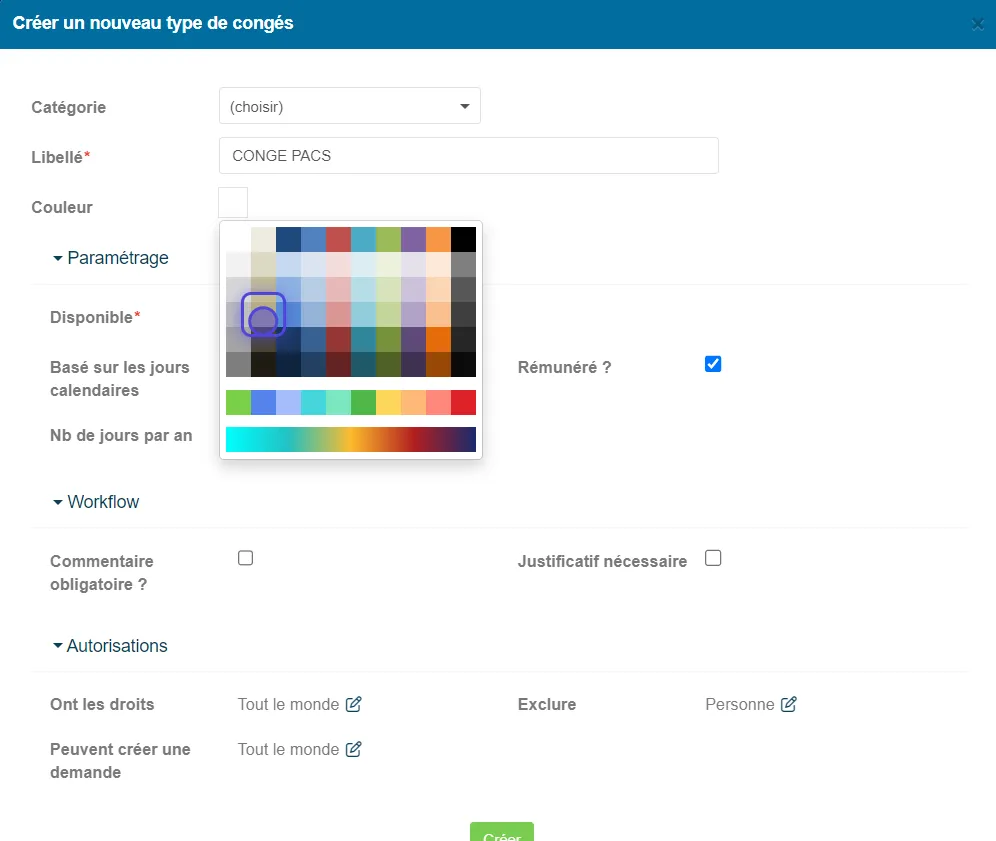Click the white Couleur preview box
996x841 pixels.
[233, 203]
